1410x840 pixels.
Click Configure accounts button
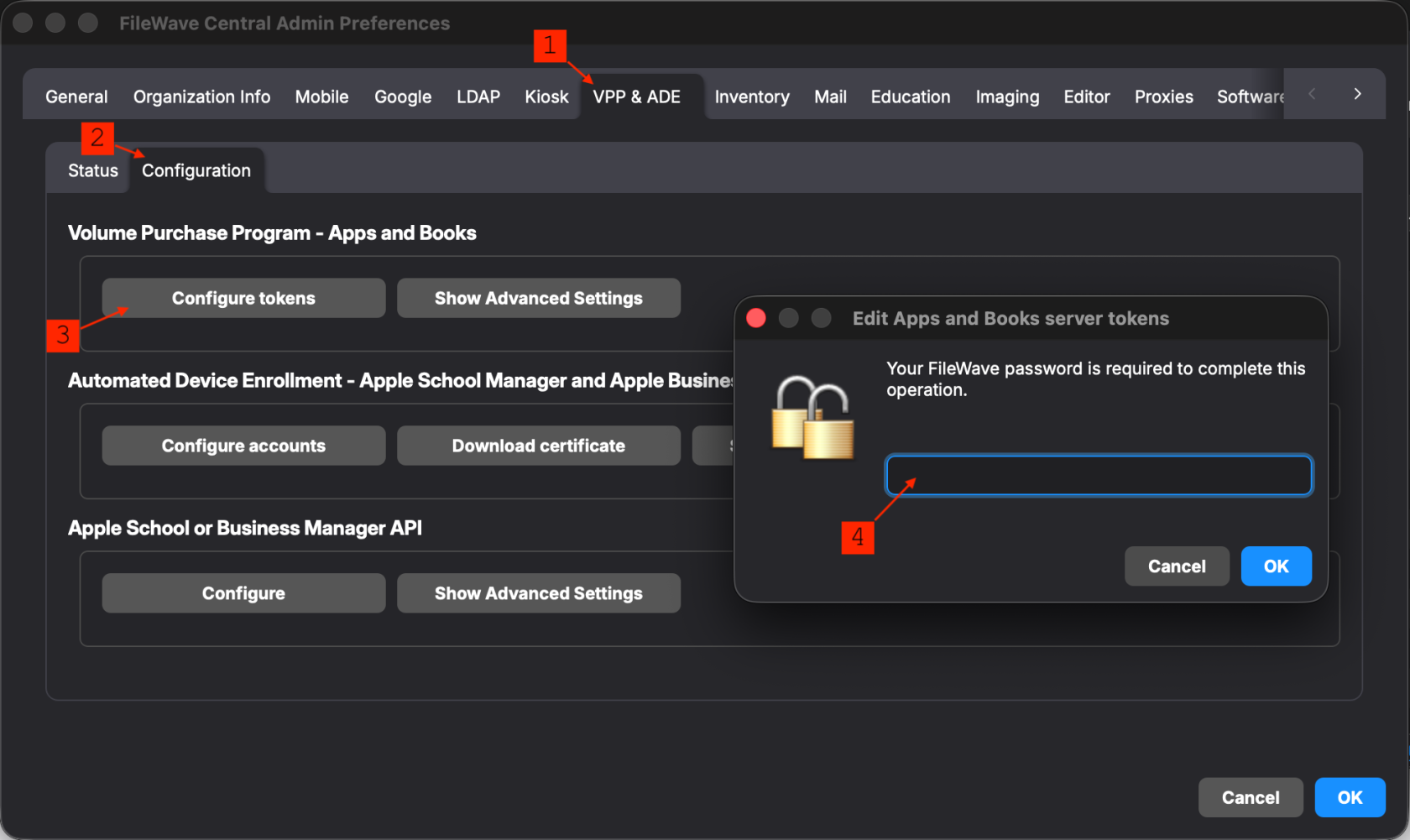coord(243,446)
